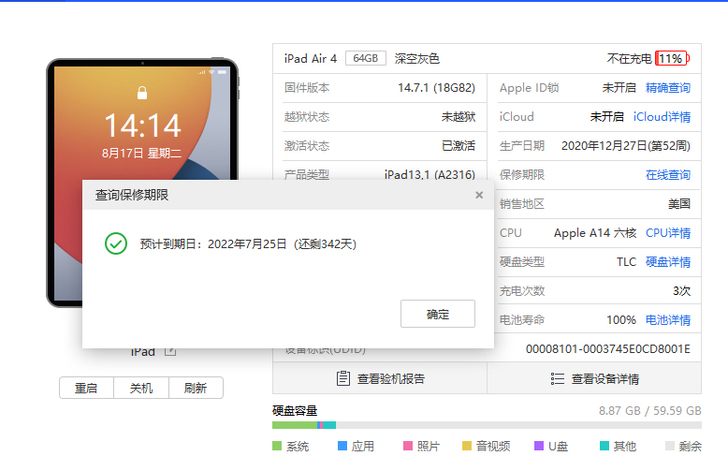Click production date 2020年12月27日

[x=604, y=146]
